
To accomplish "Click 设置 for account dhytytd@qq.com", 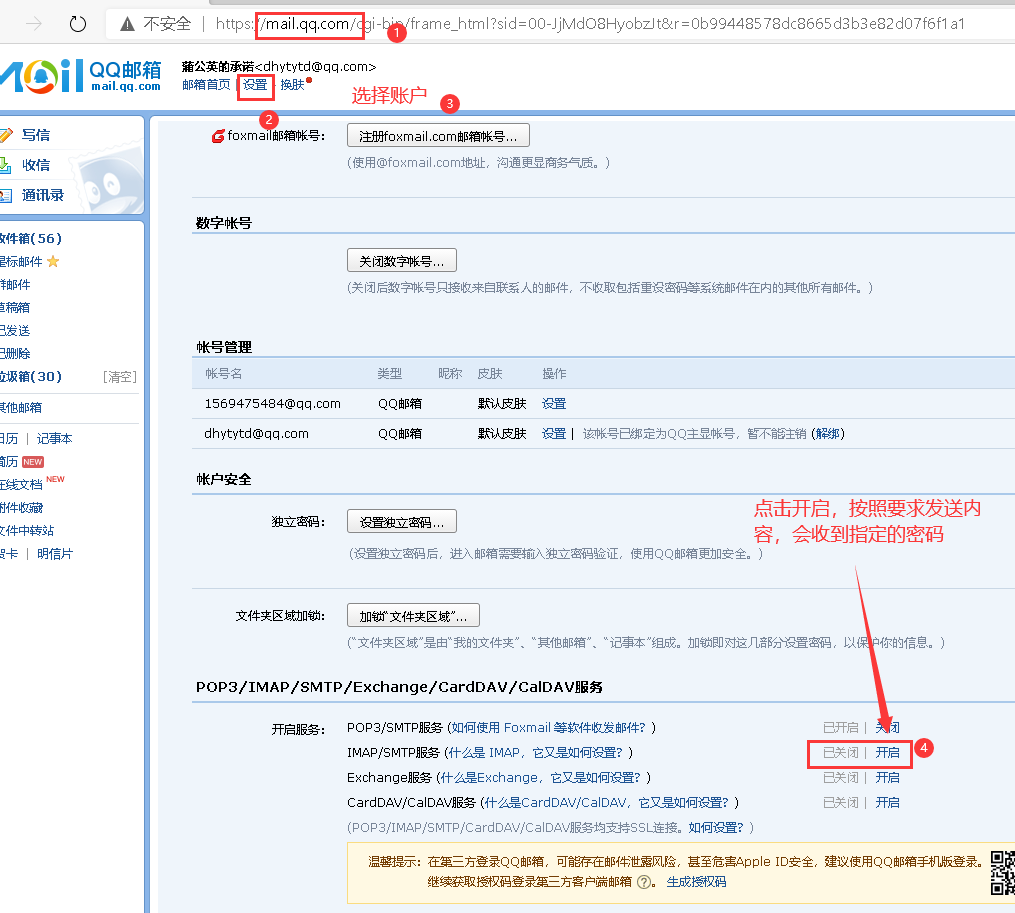I will pyautogui.click(x=553, y=433).
